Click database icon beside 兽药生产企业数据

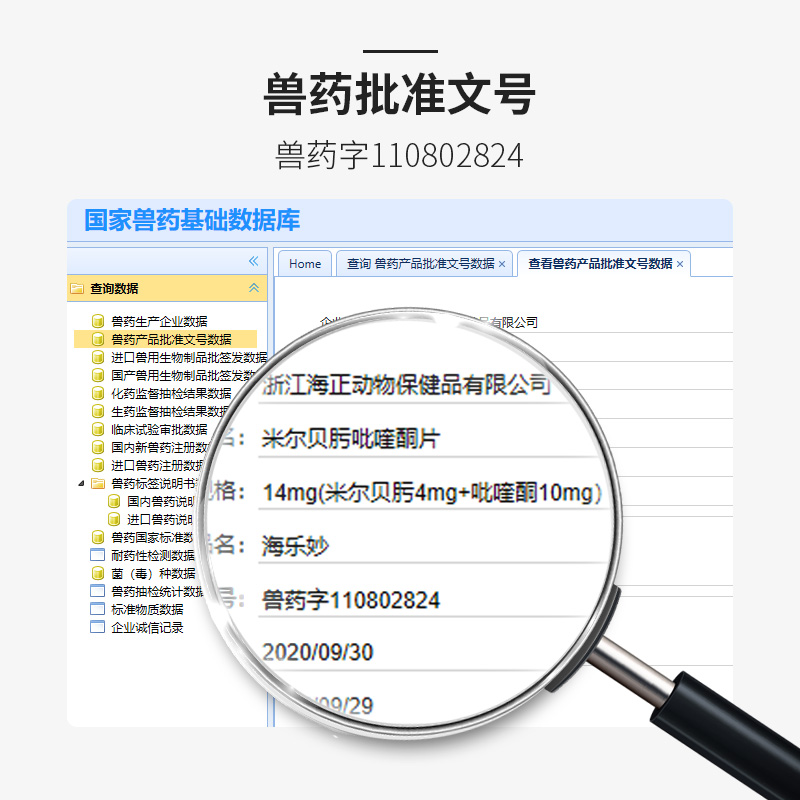click(x=97, y=321)
